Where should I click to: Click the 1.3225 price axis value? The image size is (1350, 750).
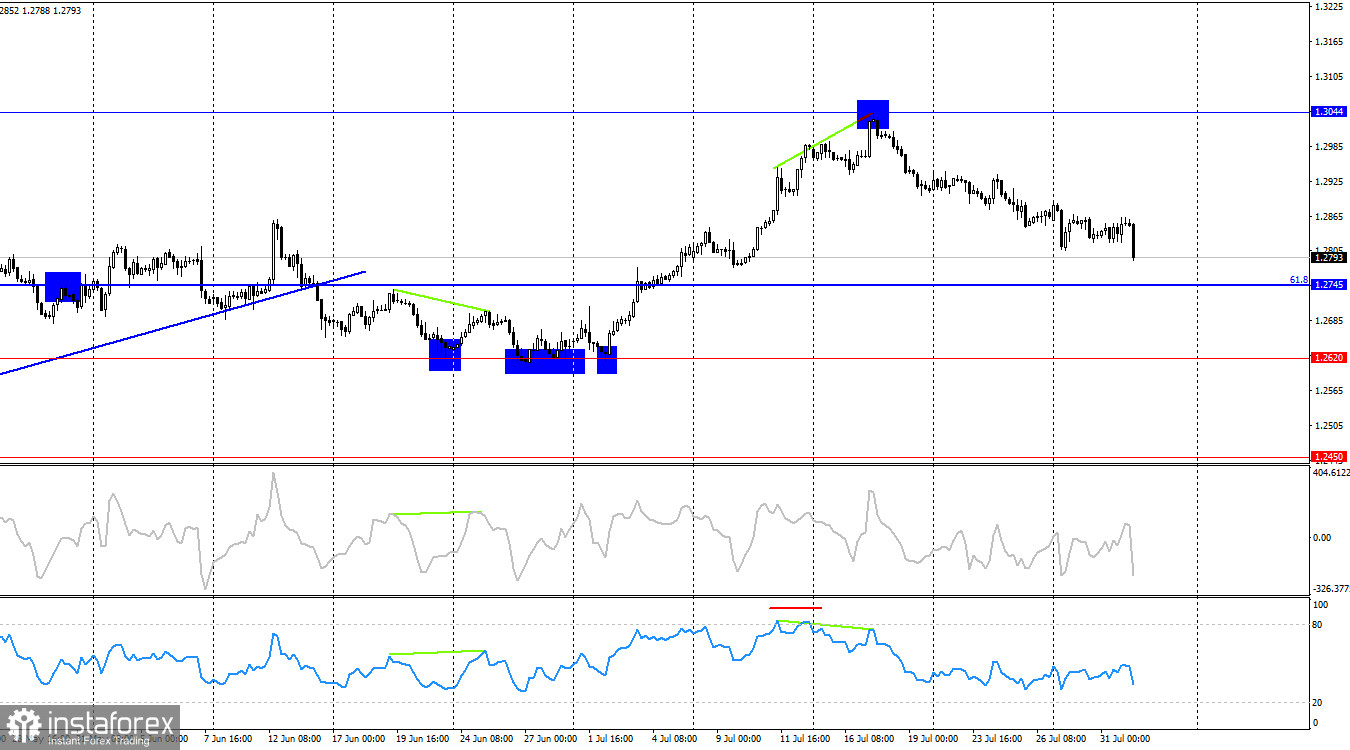(x=1328, y=7)
